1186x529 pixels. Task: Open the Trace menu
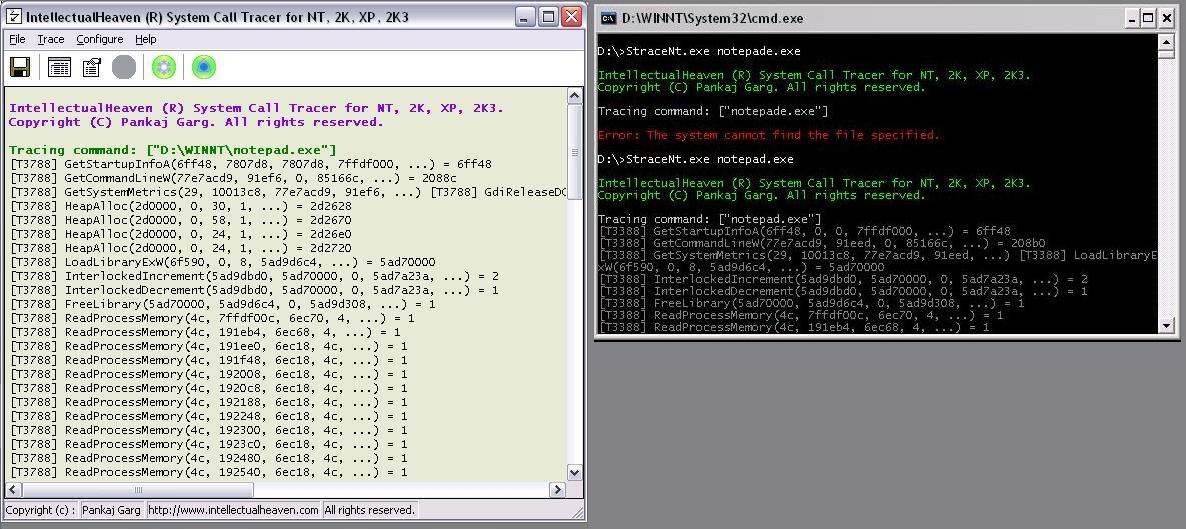click(51, 39)
